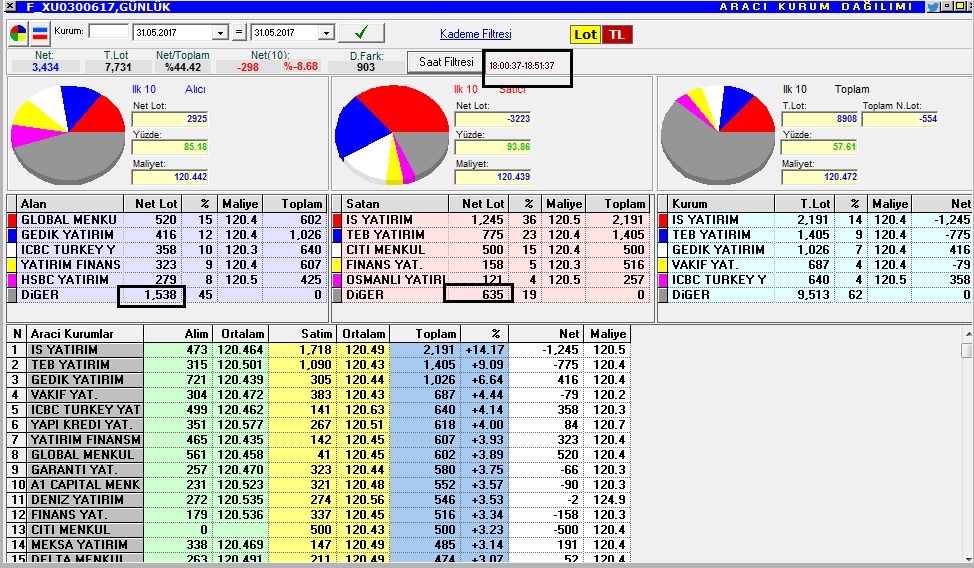Image resolution: width=974 pixels, height=568 pixels.
Task: Click the blue swatch beside TEB YATIRIM seller
Action: (337, 235)
